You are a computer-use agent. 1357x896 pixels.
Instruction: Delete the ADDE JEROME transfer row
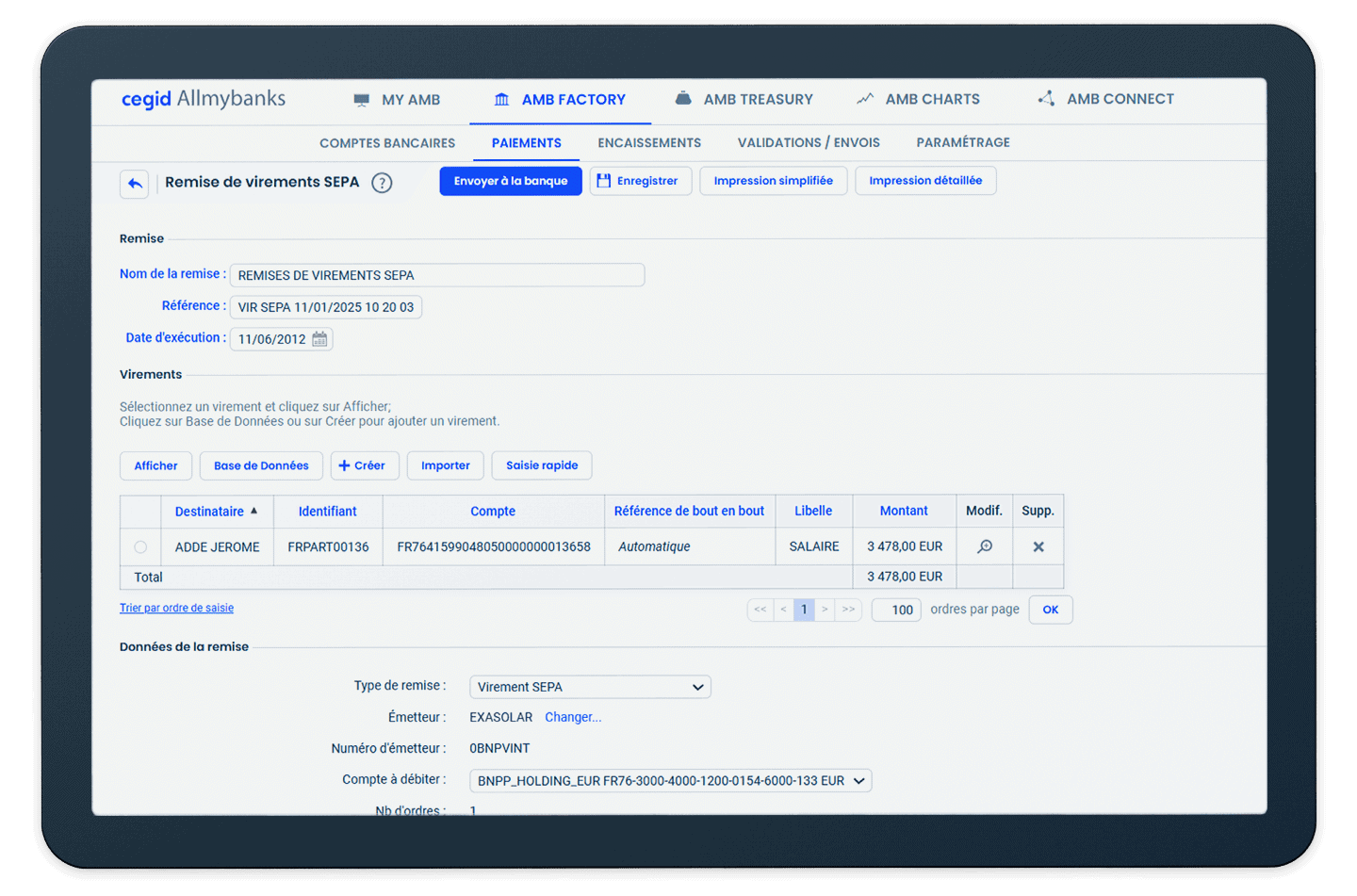click(1038, 546)
